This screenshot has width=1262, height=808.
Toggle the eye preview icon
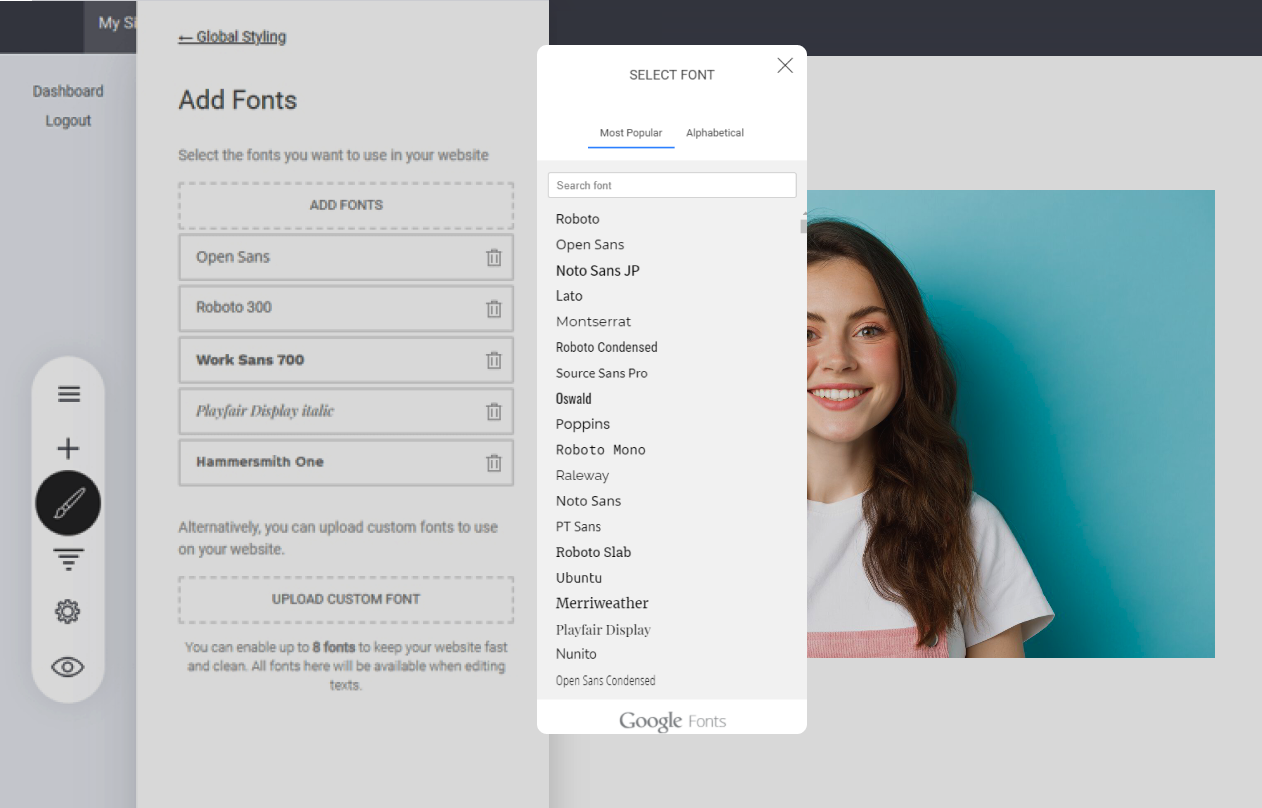click(x=68, y=667)
